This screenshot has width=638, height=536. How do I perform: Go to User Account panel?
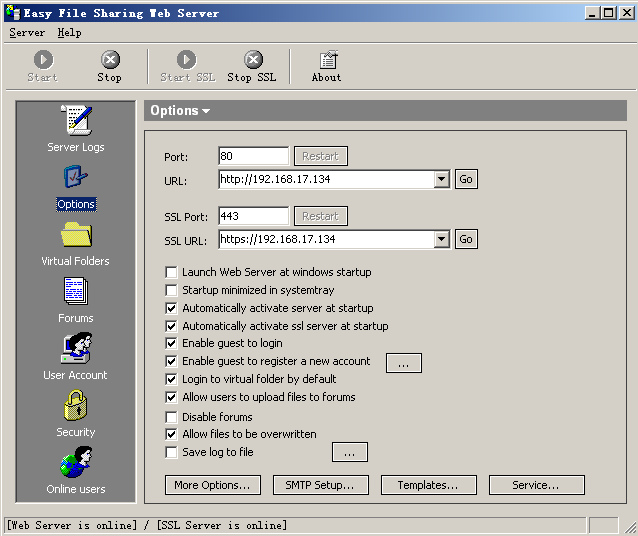pos(76,348)
